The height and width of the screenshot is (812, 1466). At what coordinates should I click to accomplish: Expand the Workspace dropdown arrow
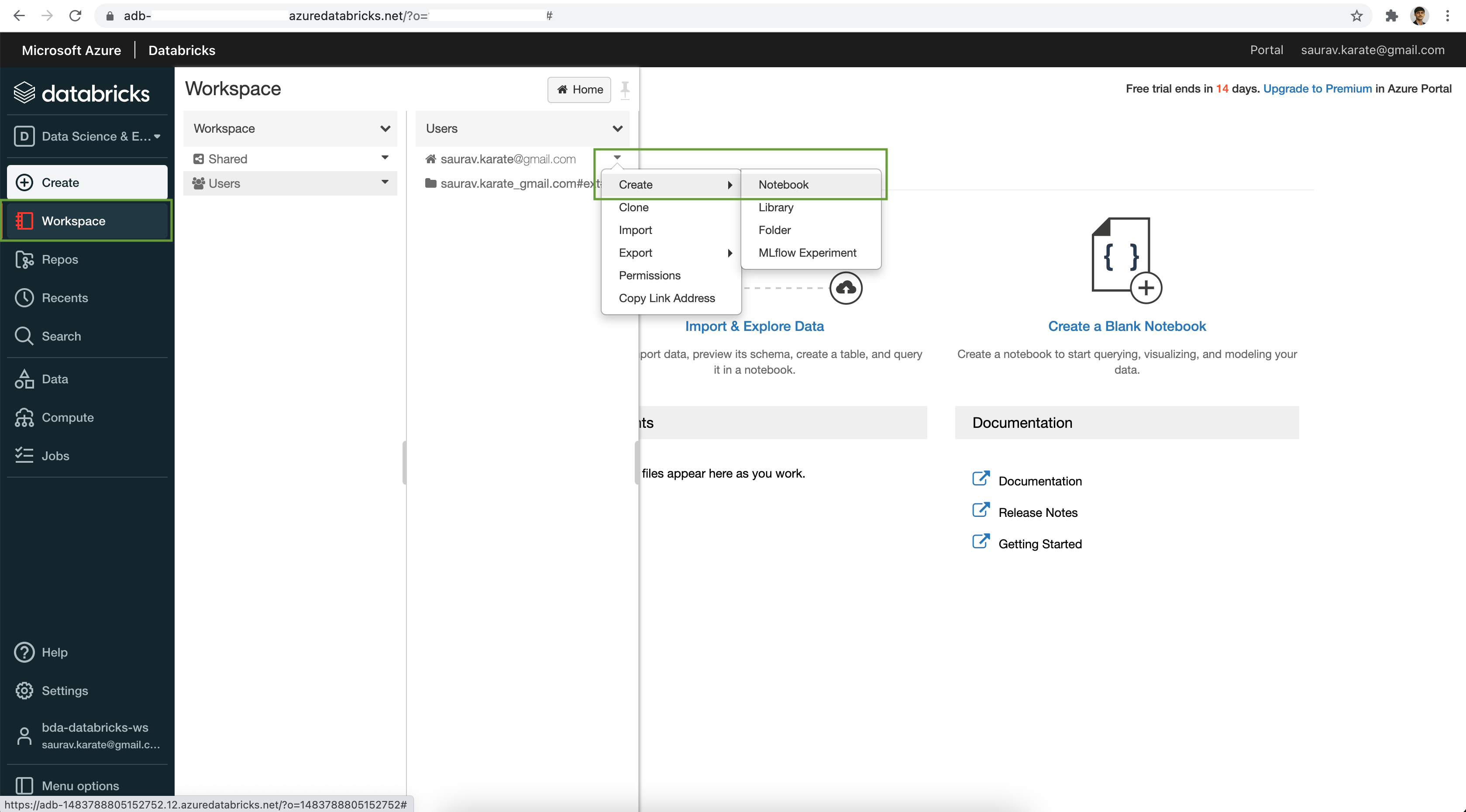[385, 128]
